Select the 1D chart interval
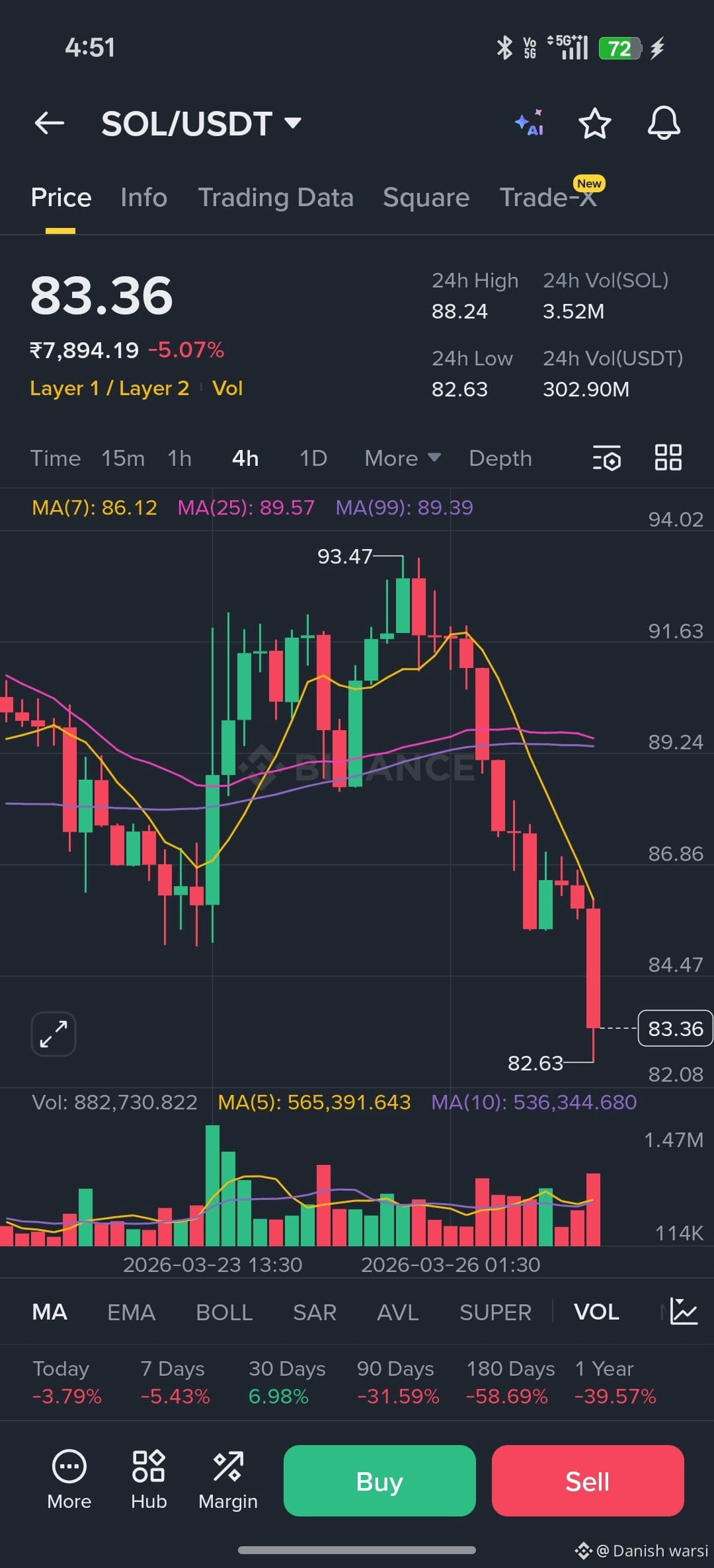This screenshot has height=1568, width=714. (313, 458)
